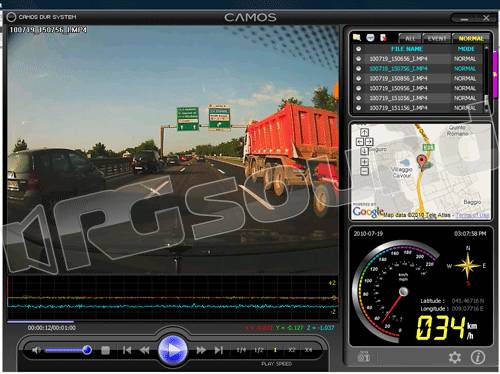Screen dimensions: 500x374
Task: Stop video playback
Action: [105, 350]
